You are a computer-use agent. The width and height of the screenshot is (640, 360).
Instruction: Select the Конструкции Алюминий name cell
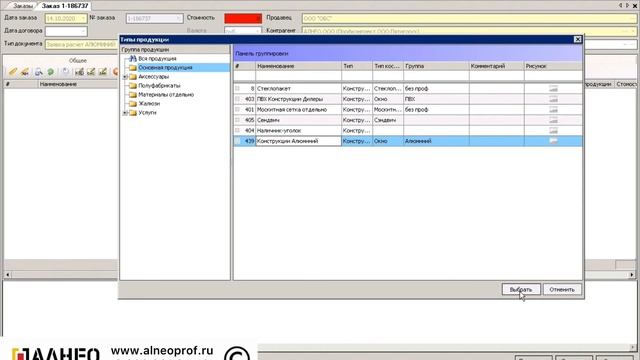tap(298, 141)
